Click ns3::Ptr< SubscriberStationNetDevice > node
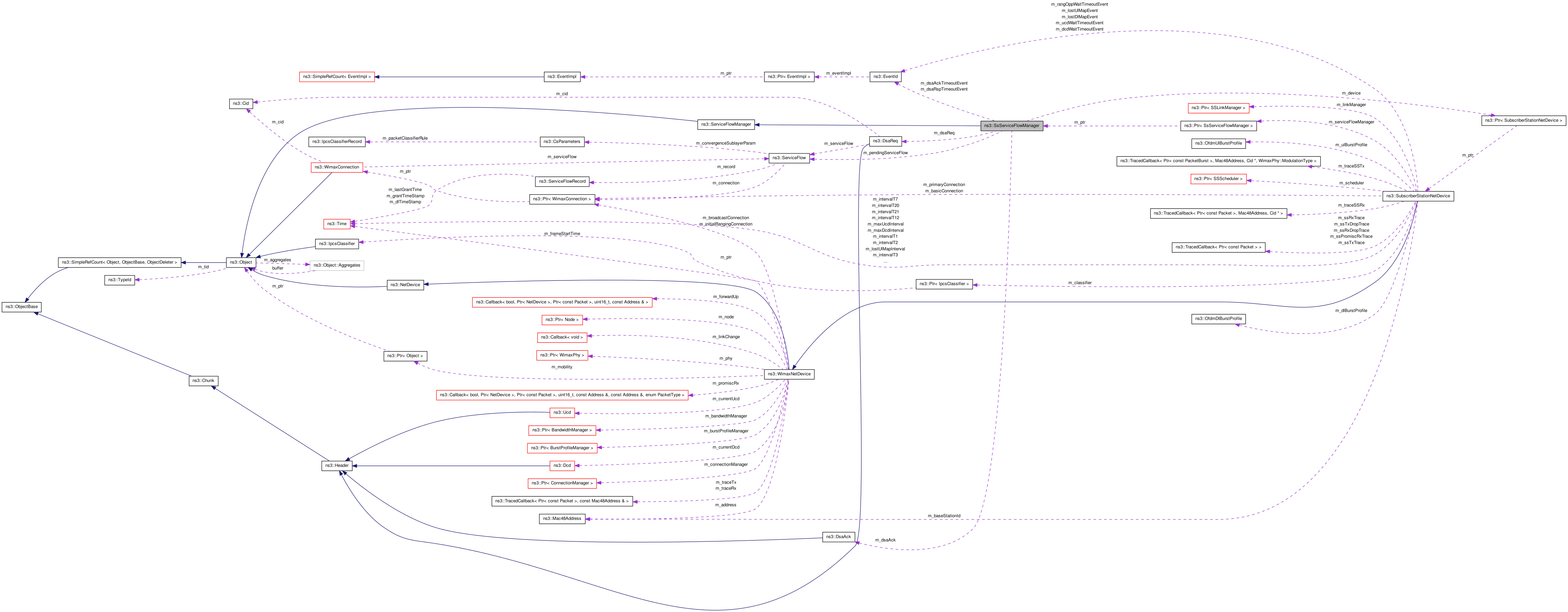Screen dimensions: 1568x612 point(1523,121)
